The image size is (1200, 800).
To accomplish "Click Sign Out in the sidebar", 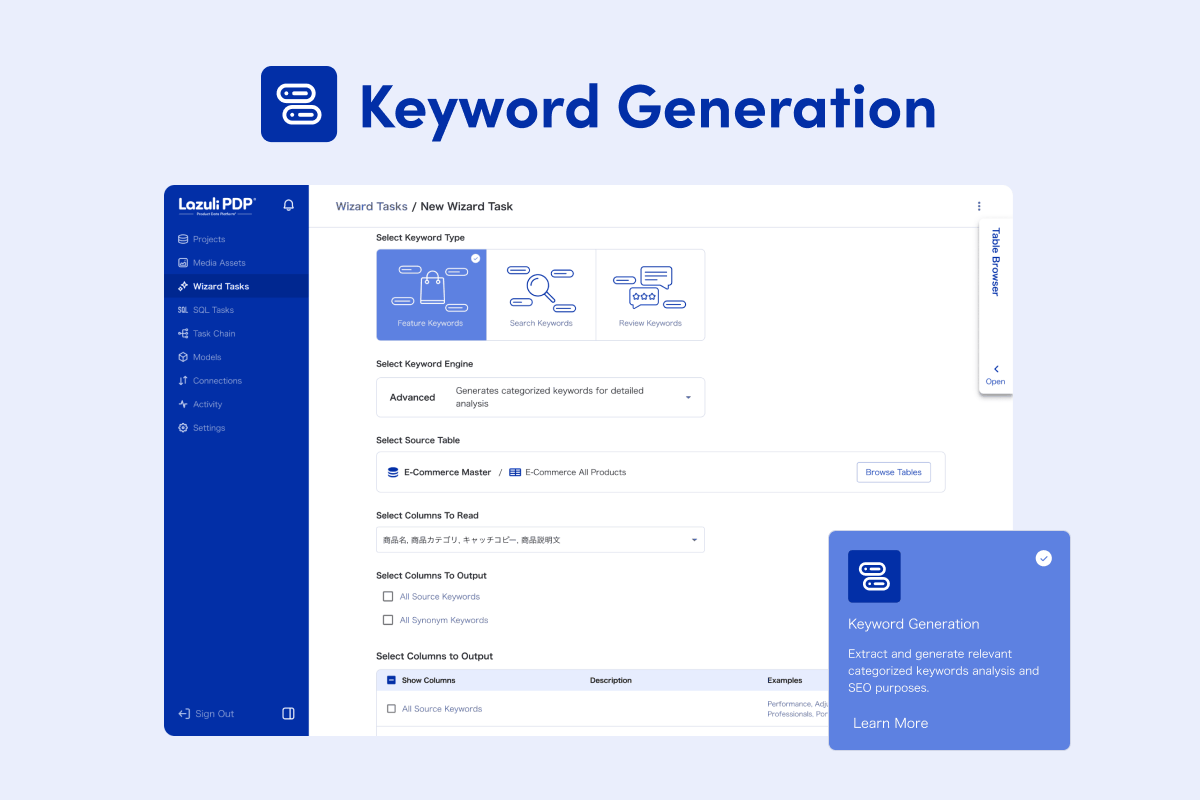I will 213,714.
